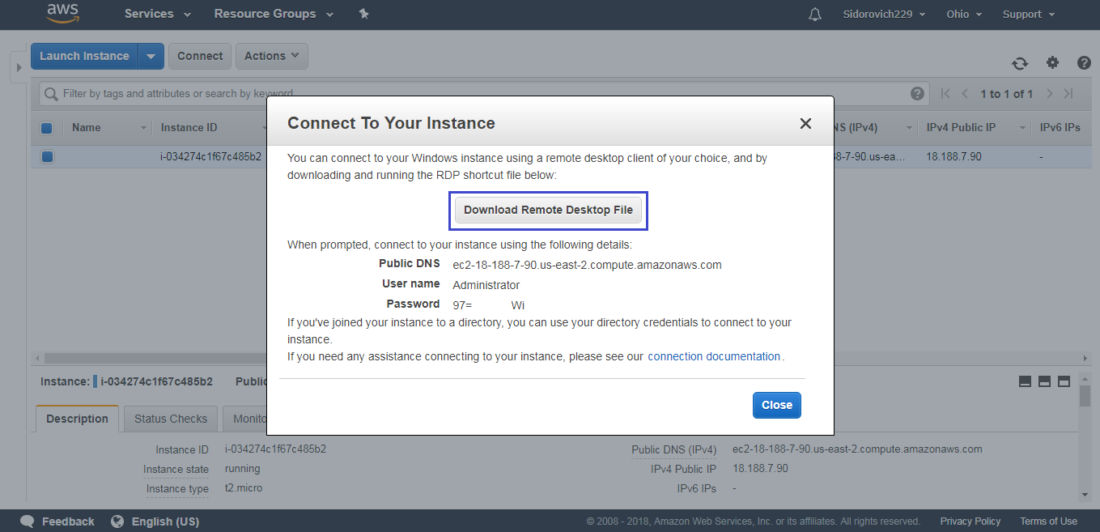Screen dimensions: 1100x532
Task: Open the notifications bell icon
Action: click(814, 15)
